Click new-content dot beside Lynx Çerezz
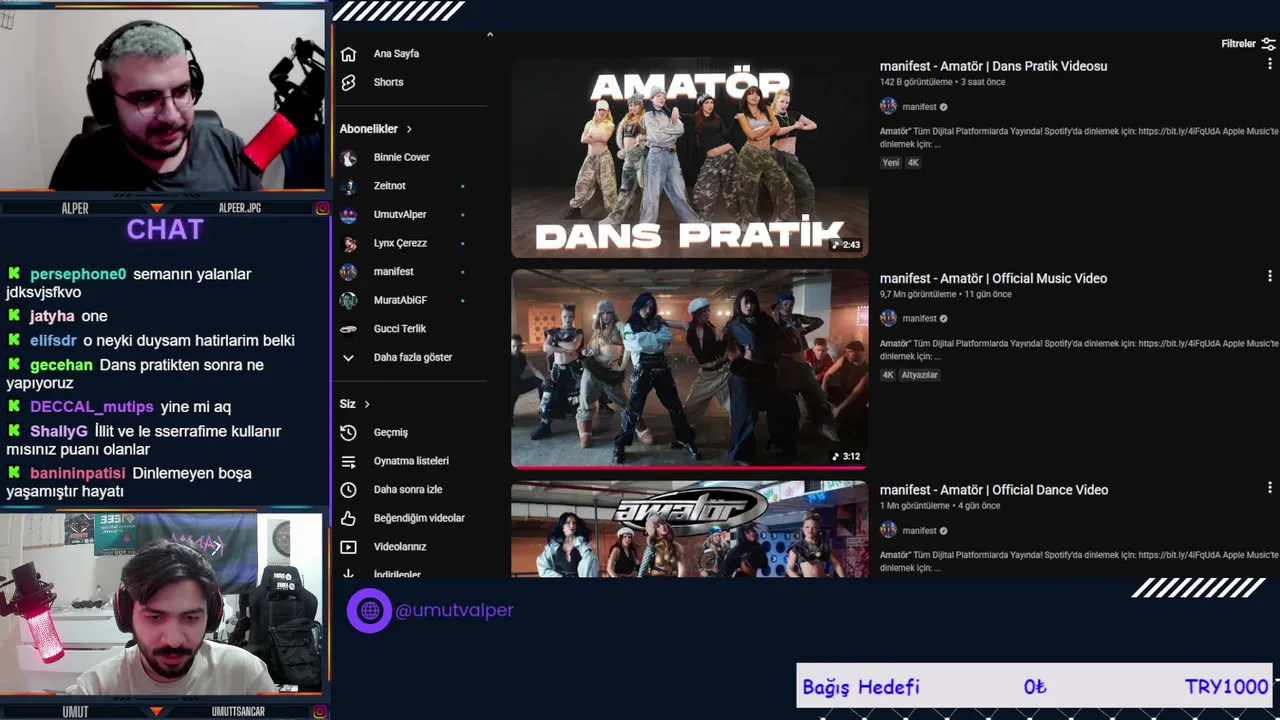The height and width of the screenshot is (720, 1280). coord(462,243)
